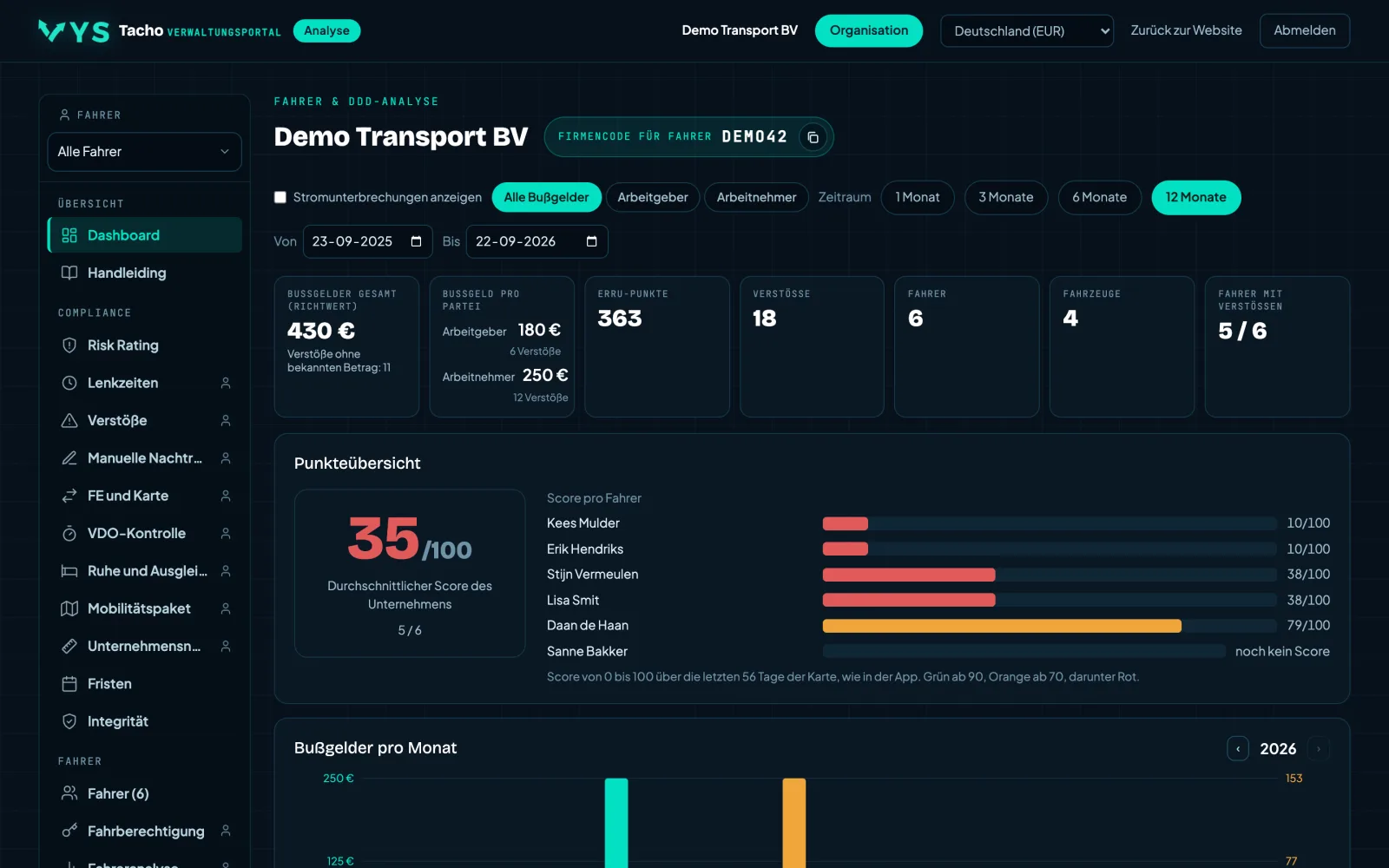Open the Dashboard grid icon
The height and width of the screenshot is (868, 1389).
coord(69,235)
